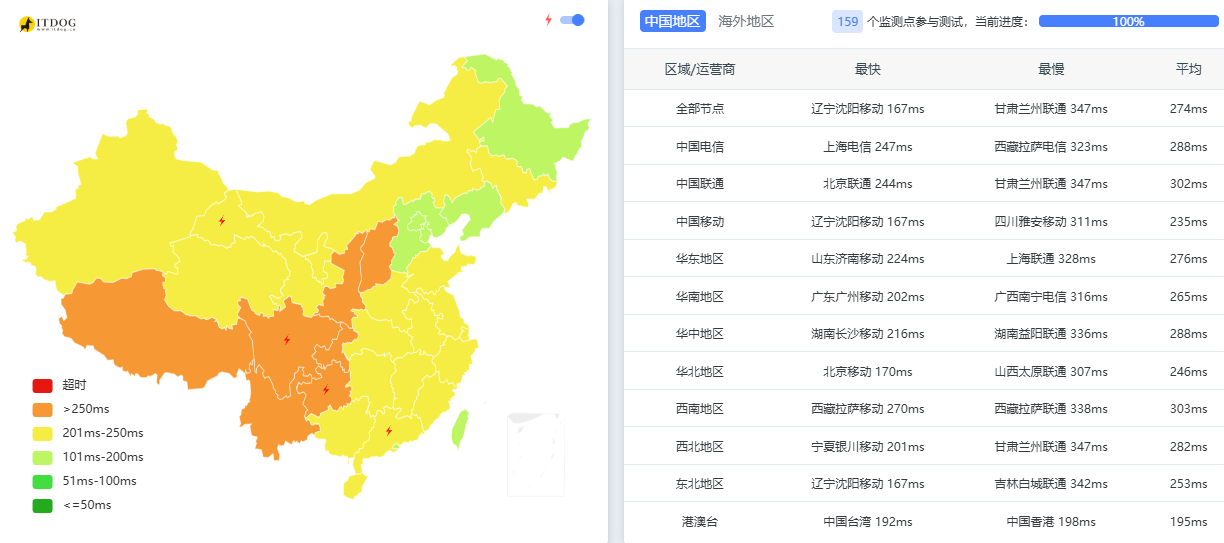The width and height of the screenshot is (1224, 543).
Task: Click Hainan island on the map
Action: point(354,485)
